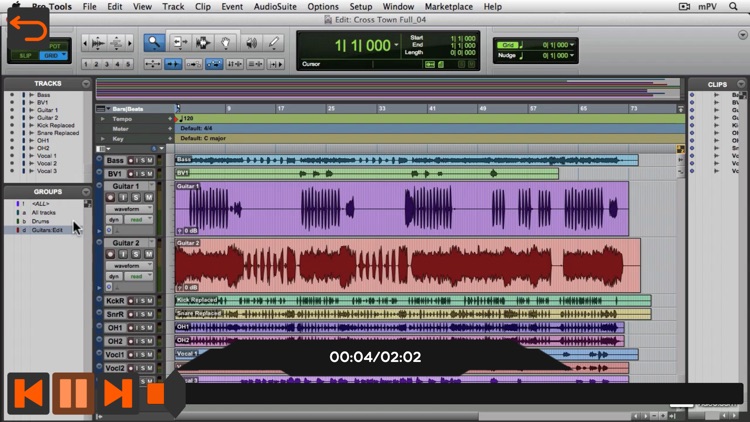The image size is (750, 422).
Task: Click Guitar 1 dyn elastic audio button
Action: point(114,220)
